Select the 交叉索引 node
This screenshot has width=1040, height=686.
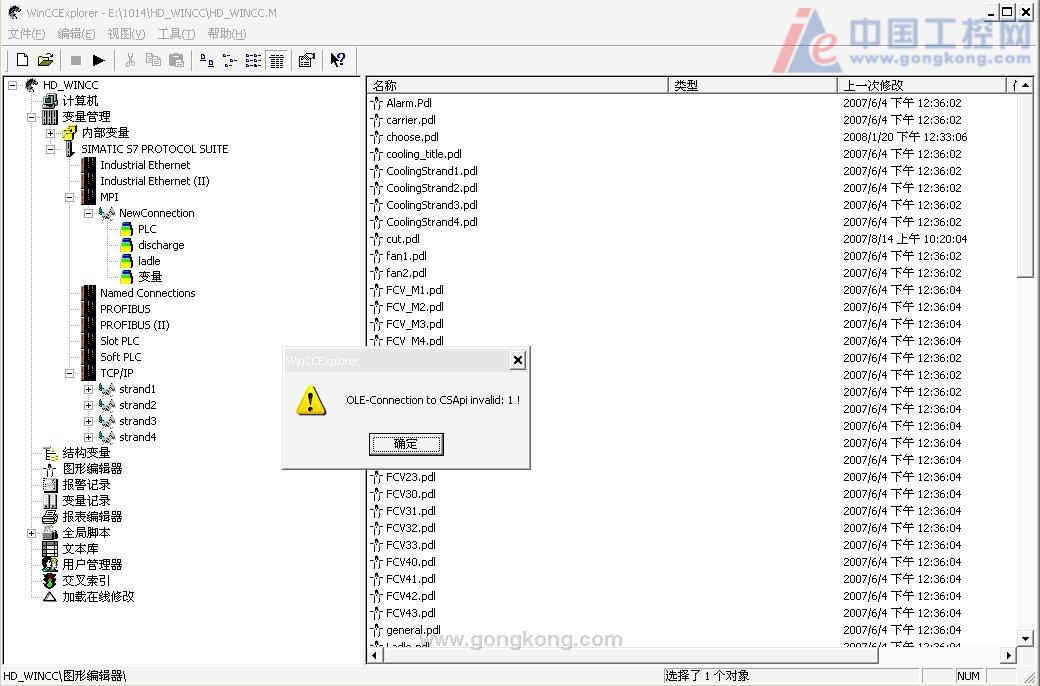click(86, 581)
